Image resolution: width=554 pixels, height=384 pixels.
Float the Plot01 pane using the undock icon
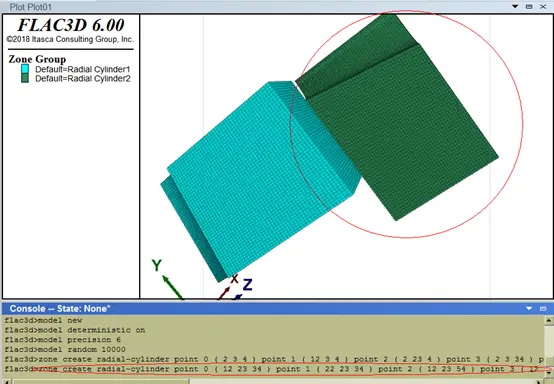(x=529, y=6)
